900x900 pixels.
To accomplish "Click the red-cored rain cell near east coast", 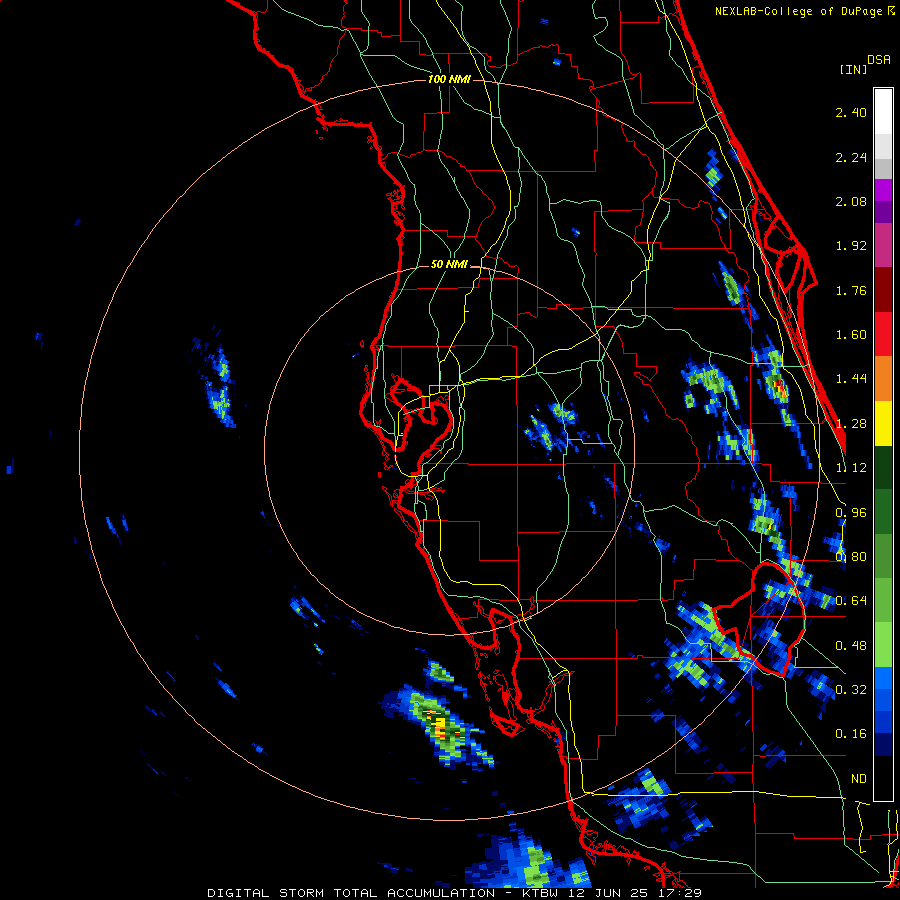I will 779,387.
